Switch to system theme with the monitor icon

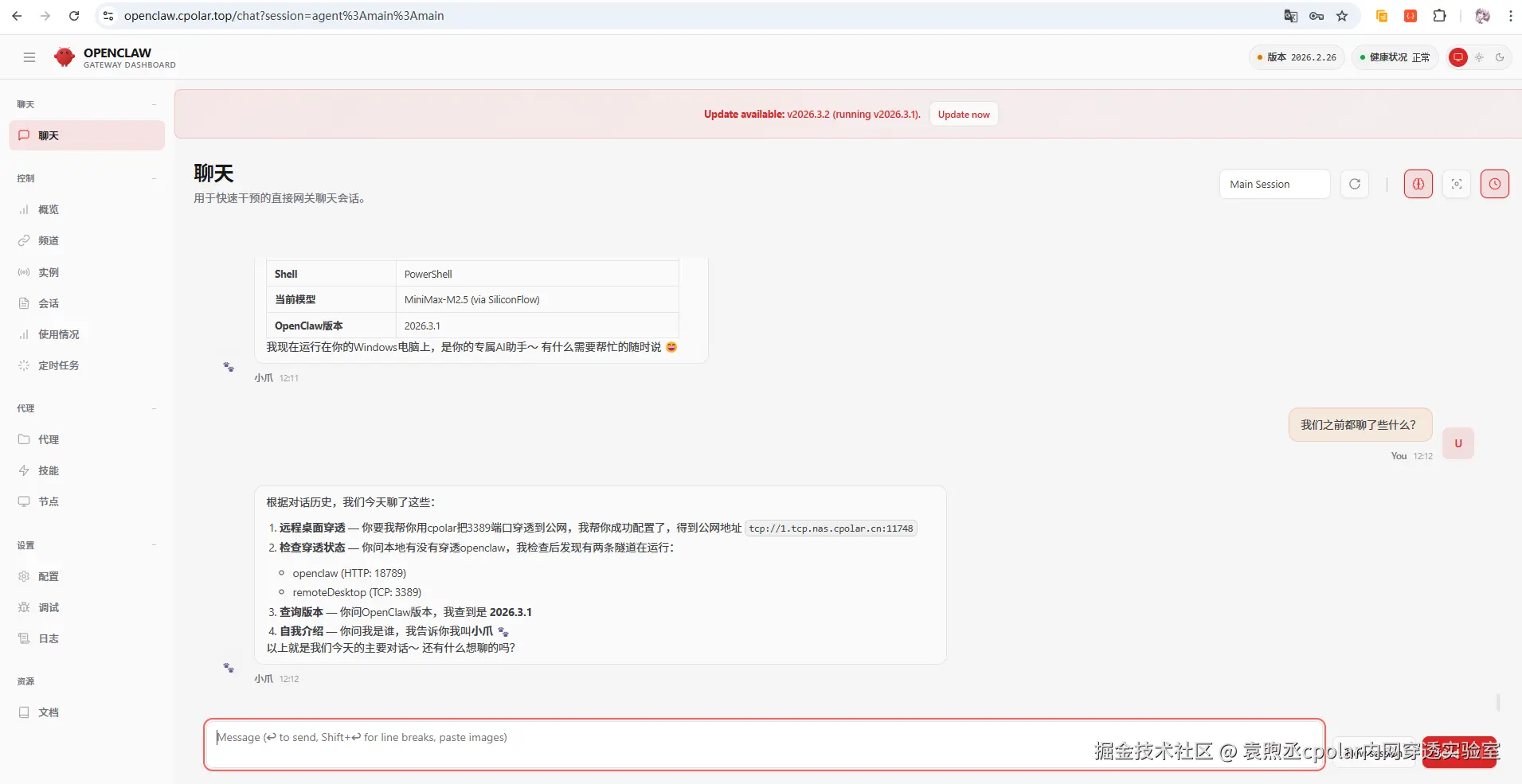pyautogui.click(x=1458, y=57)
